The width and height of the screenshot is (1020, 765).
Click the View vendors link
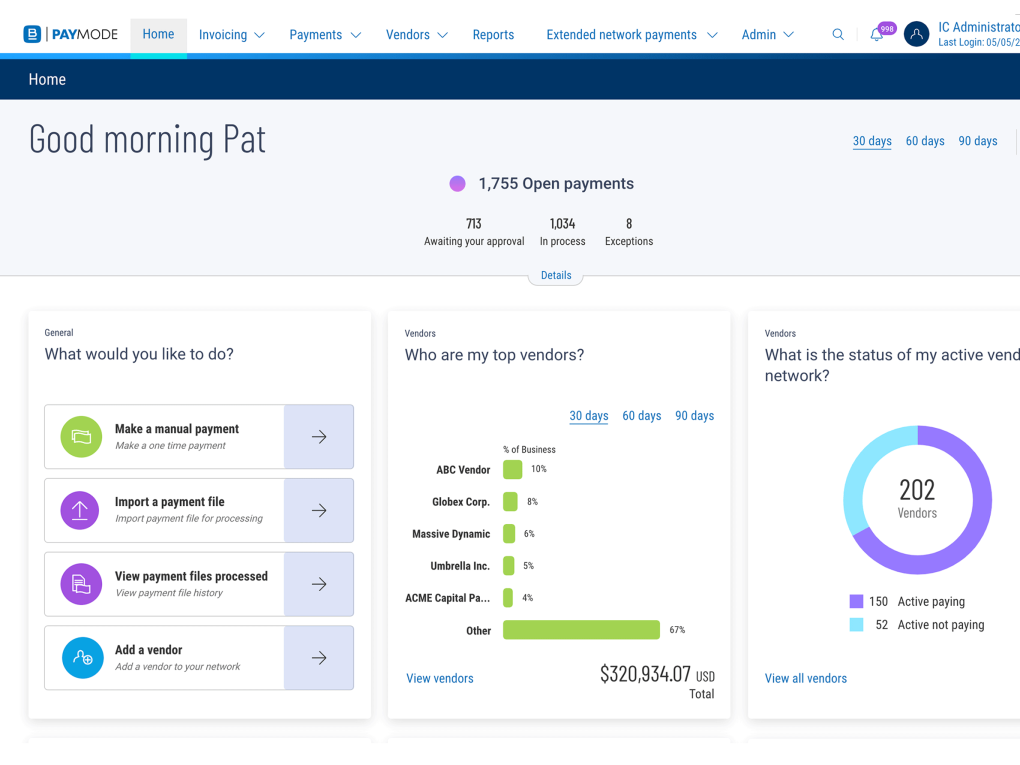[440, 678]
